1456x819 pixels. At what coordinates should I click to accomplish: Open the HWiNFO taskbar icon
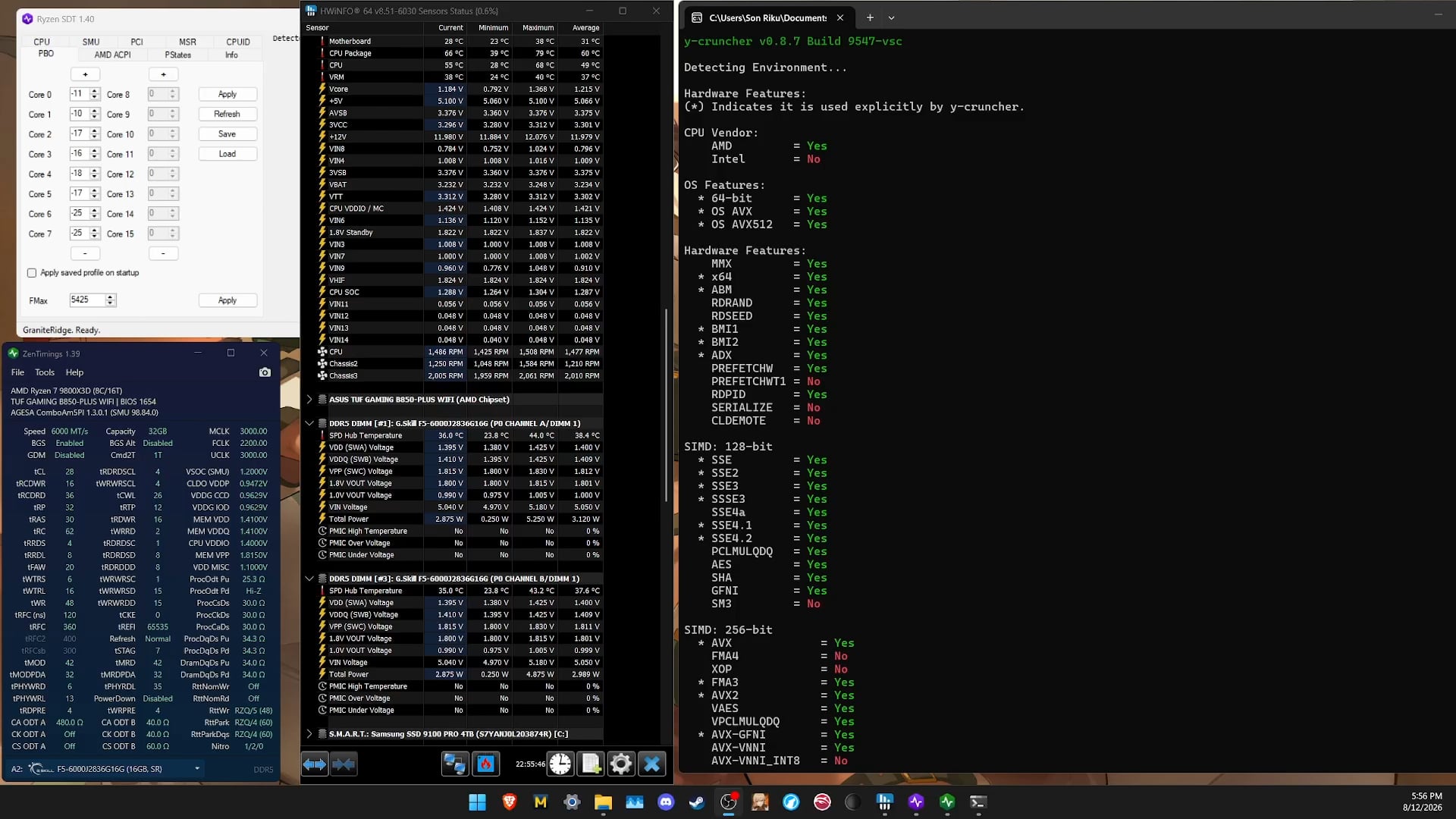point(884,802)
